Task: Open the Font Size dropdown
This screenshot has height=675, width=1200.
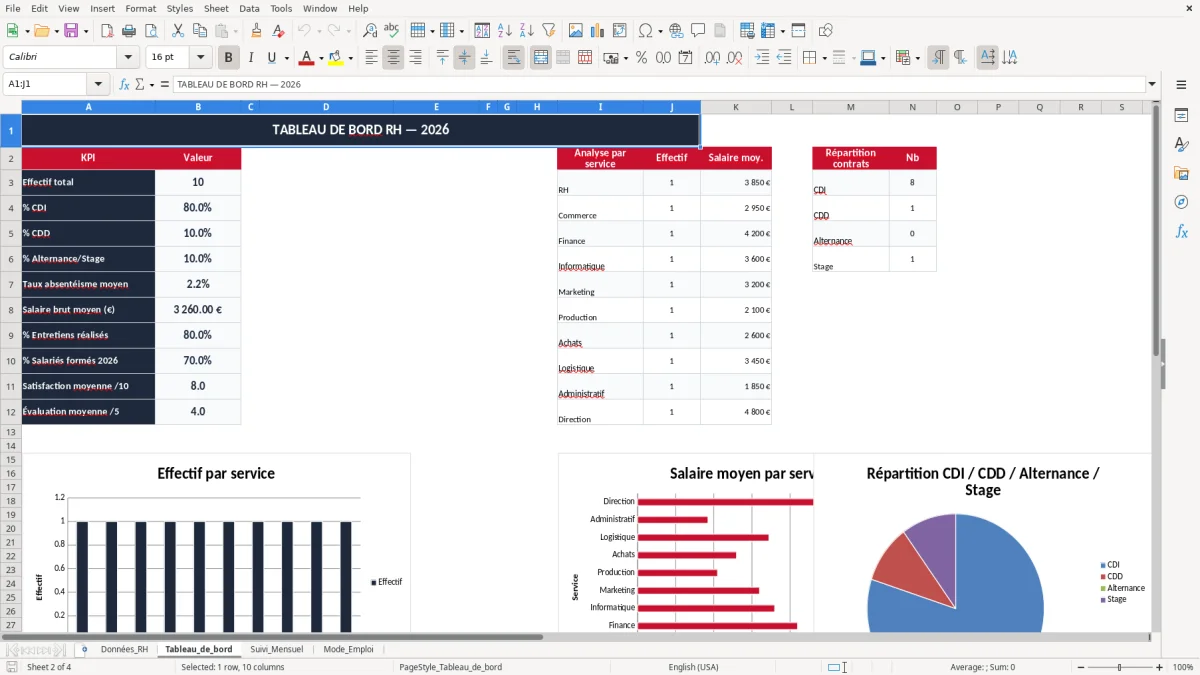Action: 201,58
